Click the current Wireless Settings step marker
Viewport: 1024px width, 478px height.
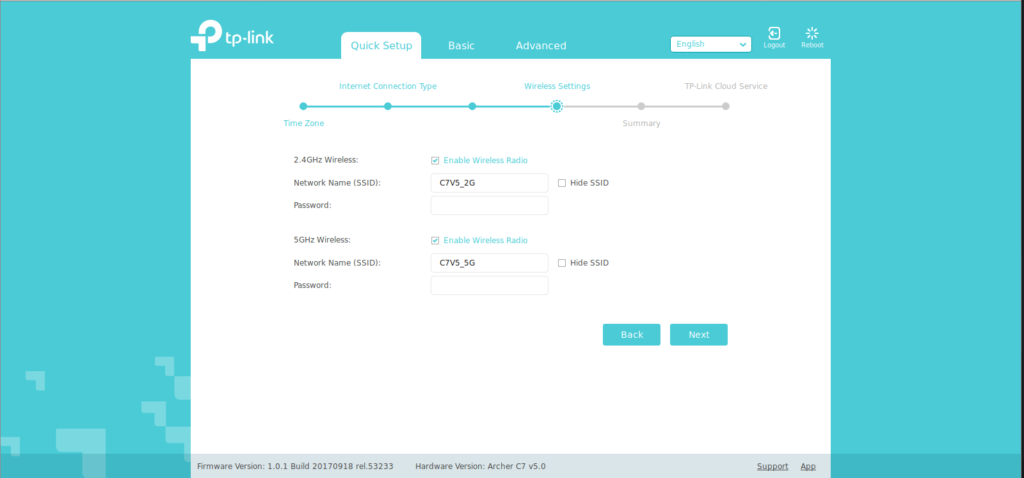(557, 106)
